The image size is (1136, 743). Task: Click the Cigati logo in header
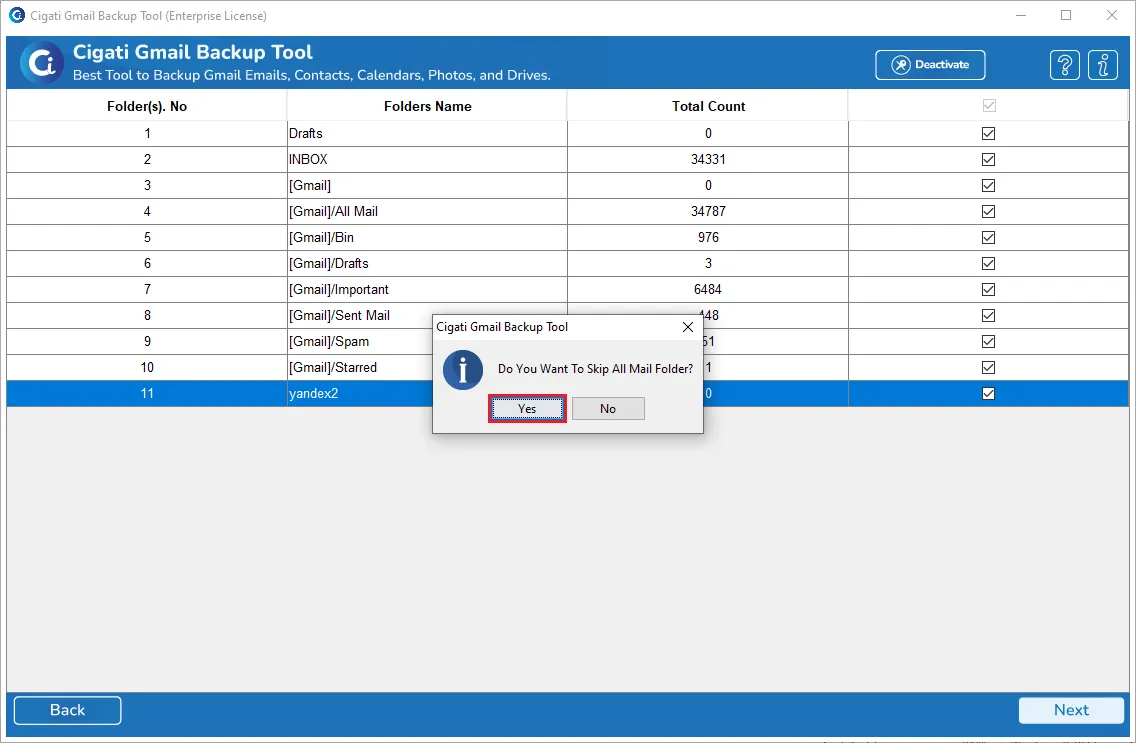41,63
